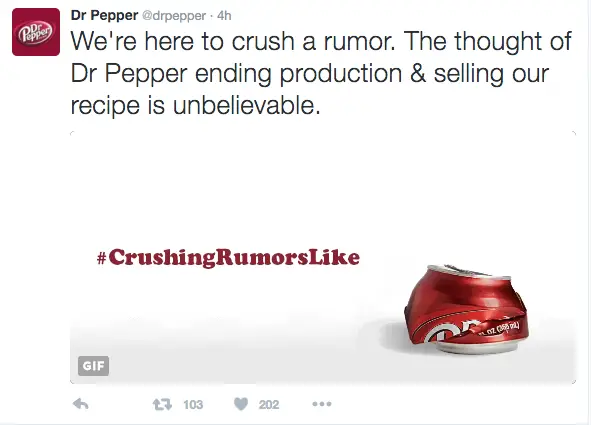The image size is (591, 425).
Task: Open the tweet's 4h timestamp permalink
Action: click(224, 16)
